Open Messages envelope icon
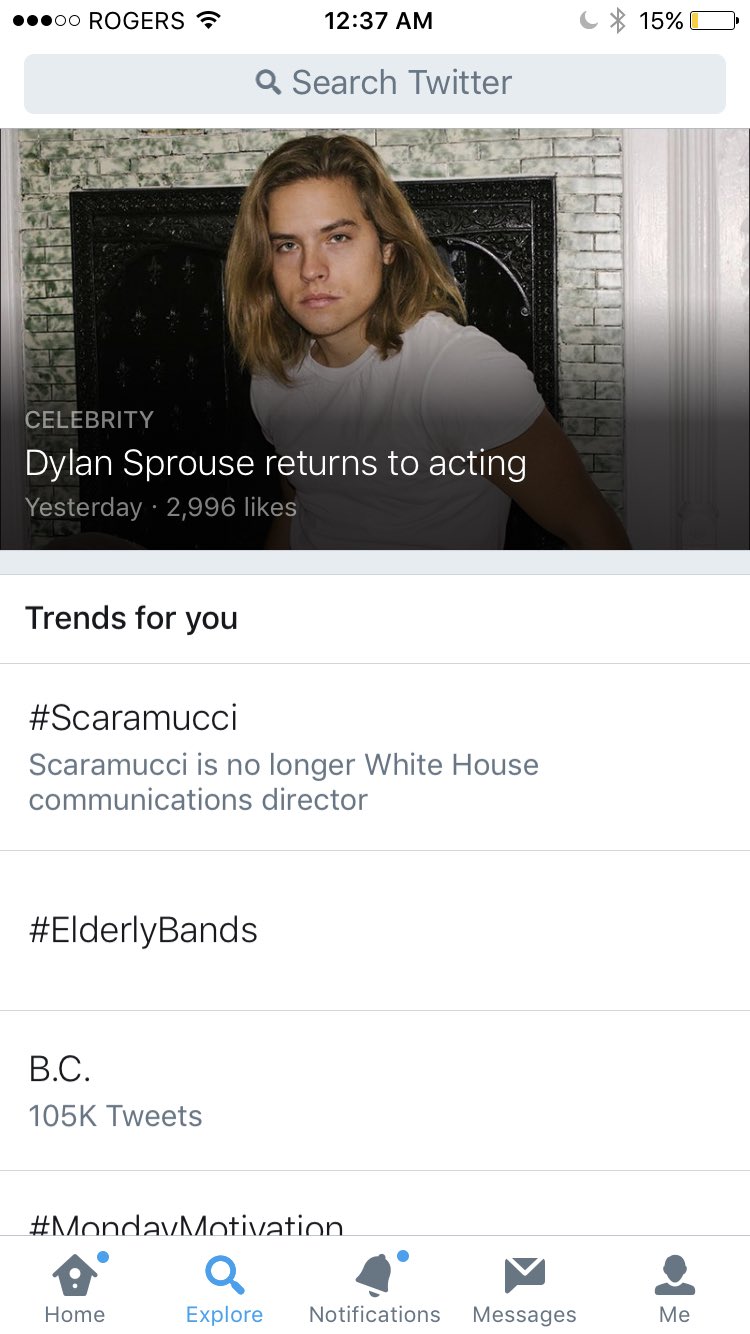The image size is (750, 1334). [x=524, y=1276]
